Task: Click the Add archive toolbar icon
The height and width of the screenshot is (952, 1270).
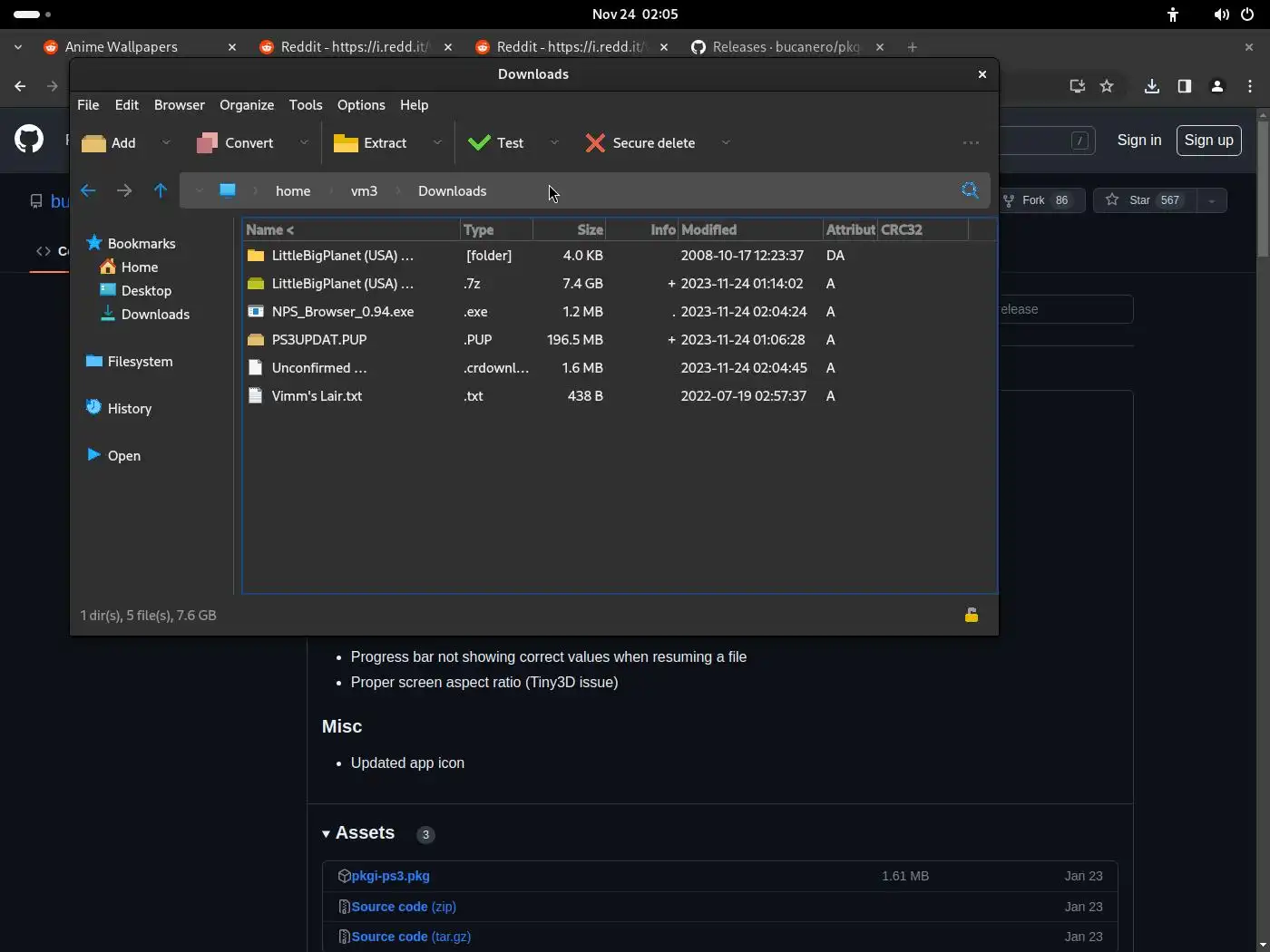Action: coord(93,143)
